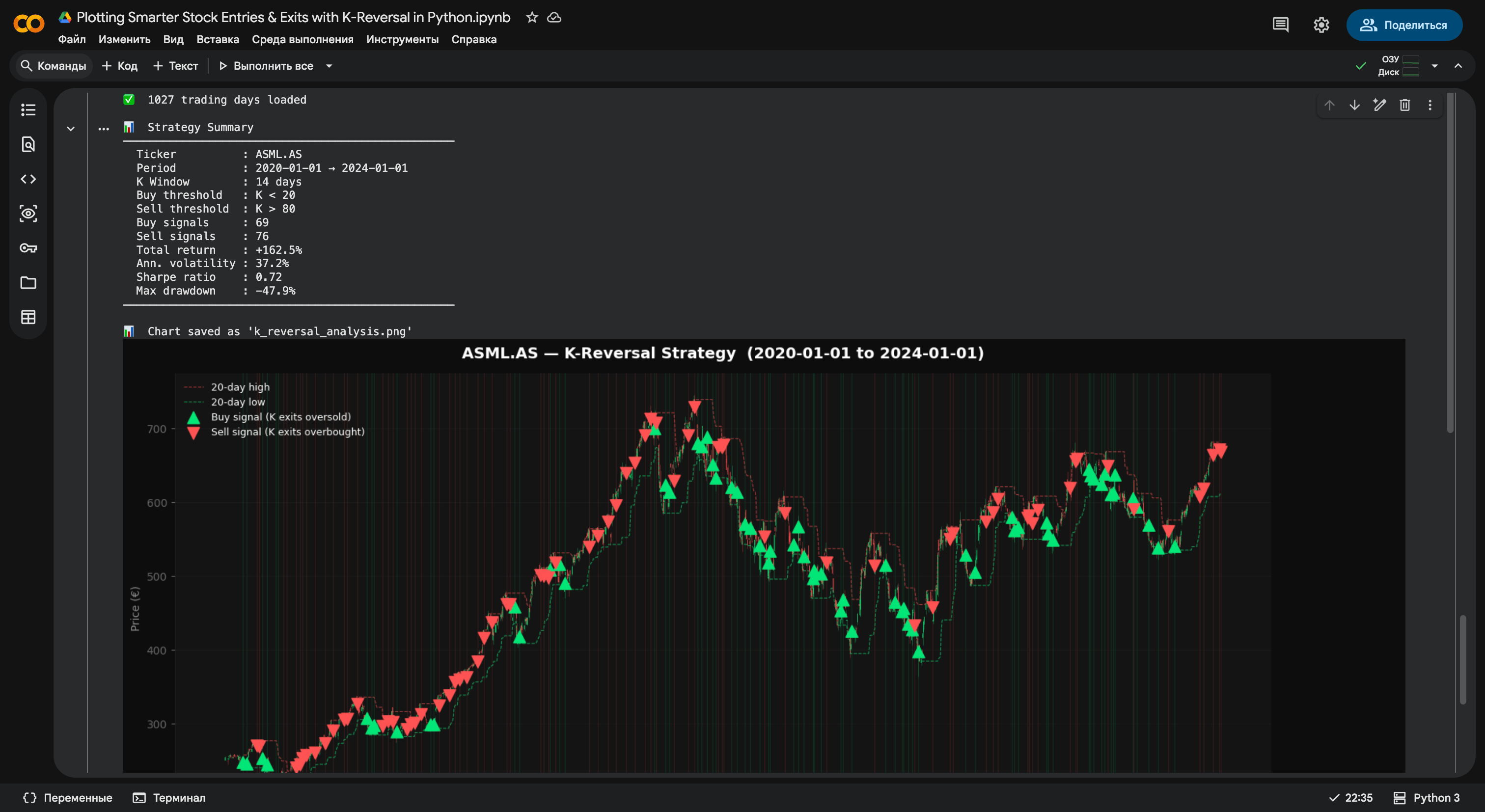
Task: Open the secrets key icon
Action: (27, 248)
